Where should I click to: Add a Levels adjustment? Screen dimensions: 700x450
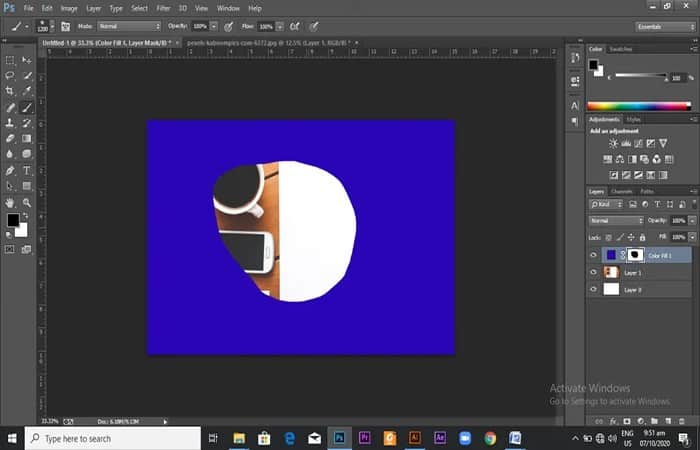(626, 143)
